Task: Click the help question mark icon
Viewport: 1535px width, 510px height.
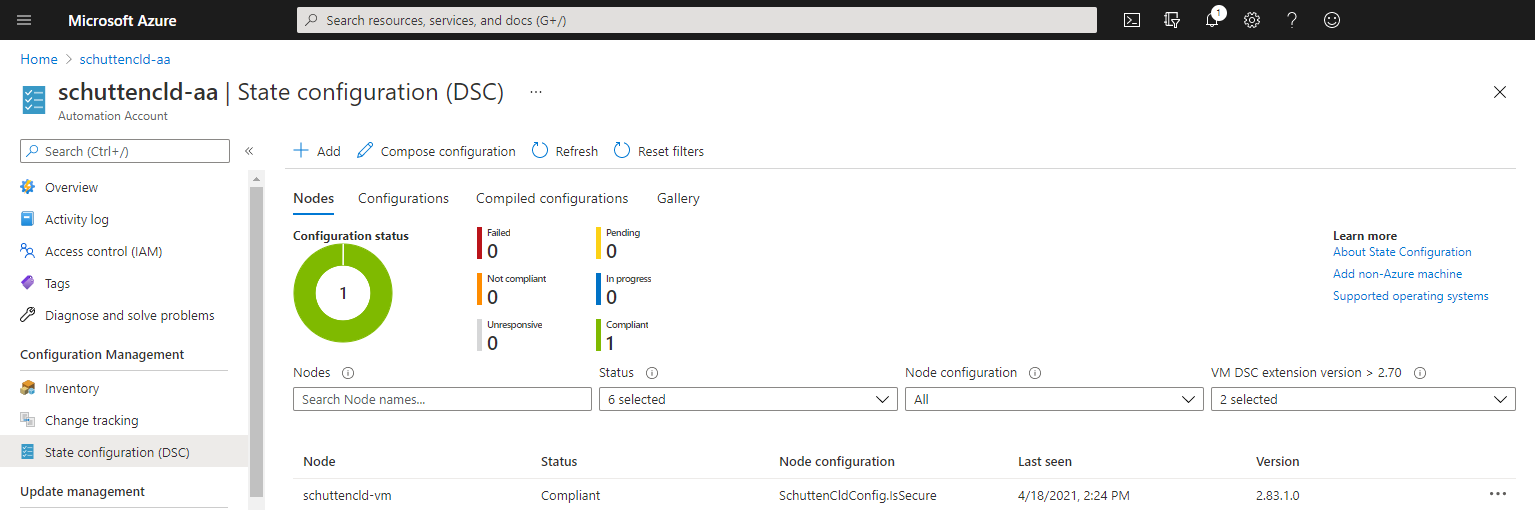Action: coord(1292,20)
